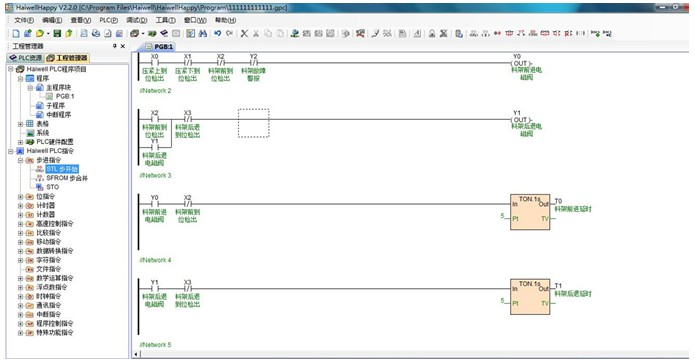The height and width of the screenshot is (361, 695).
Task: Switch to the PLC资源 tab
Action: coord(26,58)
